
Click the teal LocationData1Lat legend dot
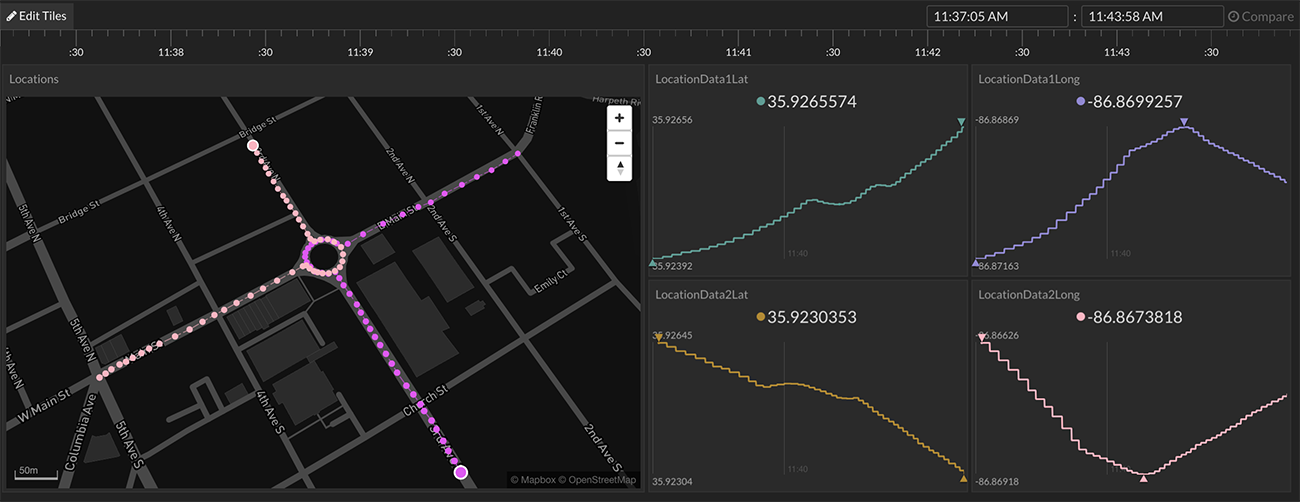[x=761, y=102]
